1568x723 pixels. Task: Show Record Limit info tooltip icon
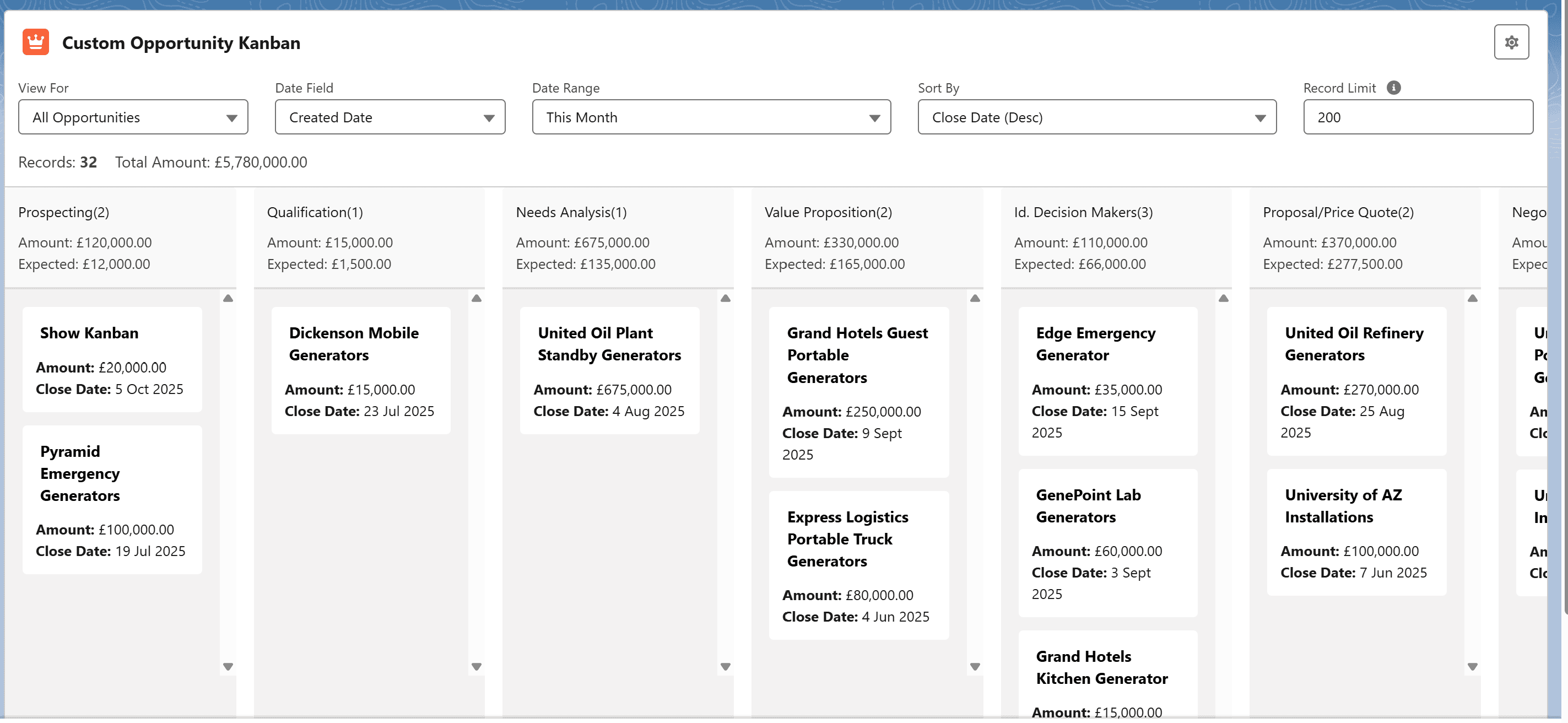(x=1393, y=88)
